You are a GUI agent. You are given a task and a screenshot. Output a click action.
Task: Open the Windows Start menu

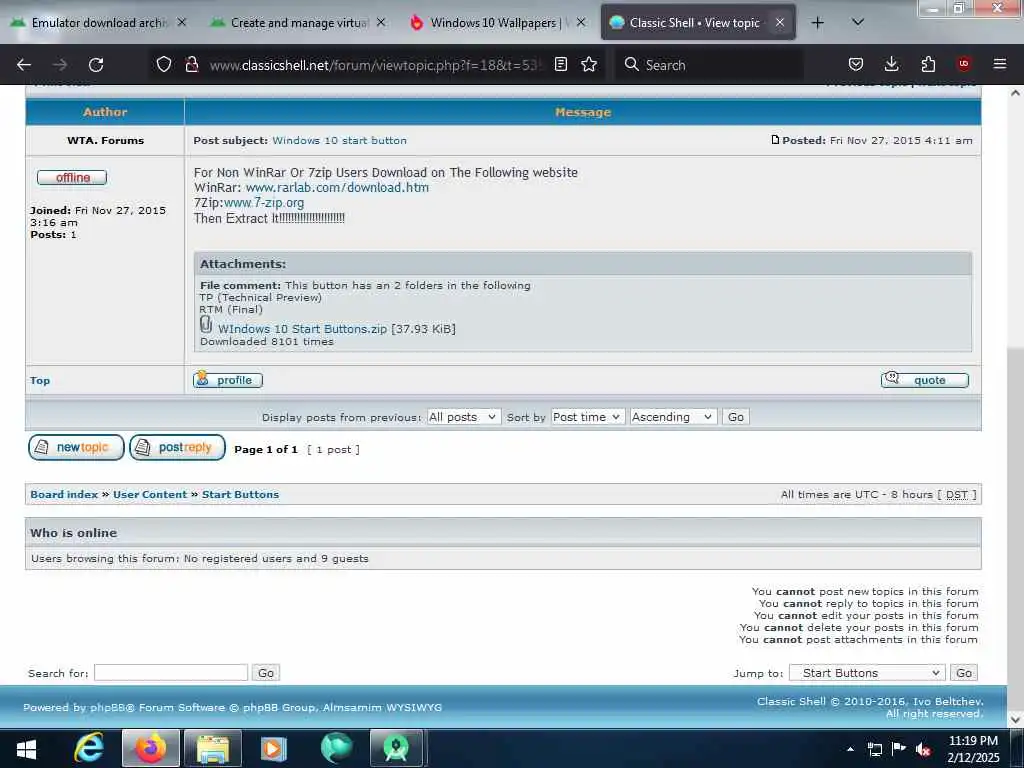25,748
